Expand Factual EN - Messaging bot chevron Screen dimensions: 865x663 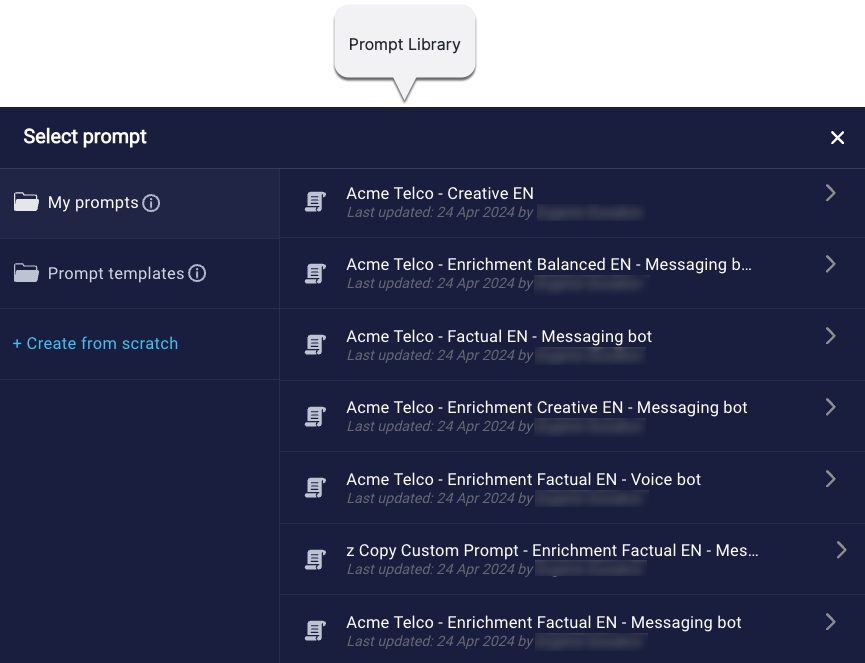pos(830,335)
